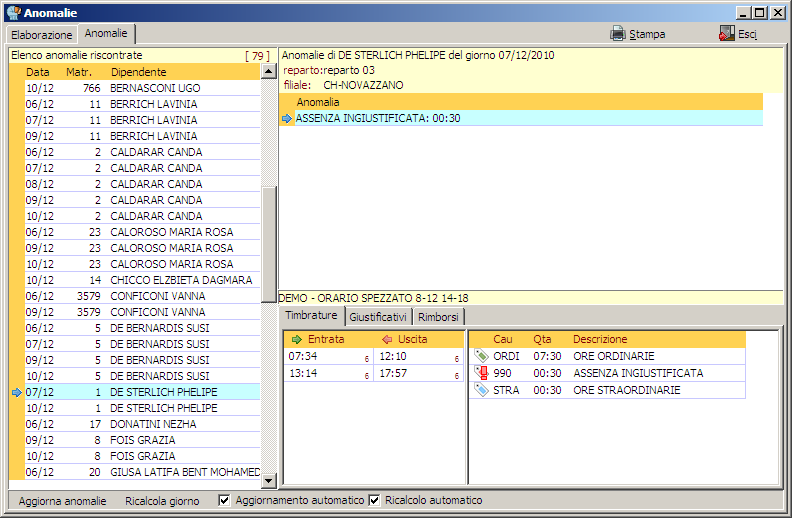Select row 09/12 CONFICONI VANNA
The image size is (792, 518).
point(142,312)
